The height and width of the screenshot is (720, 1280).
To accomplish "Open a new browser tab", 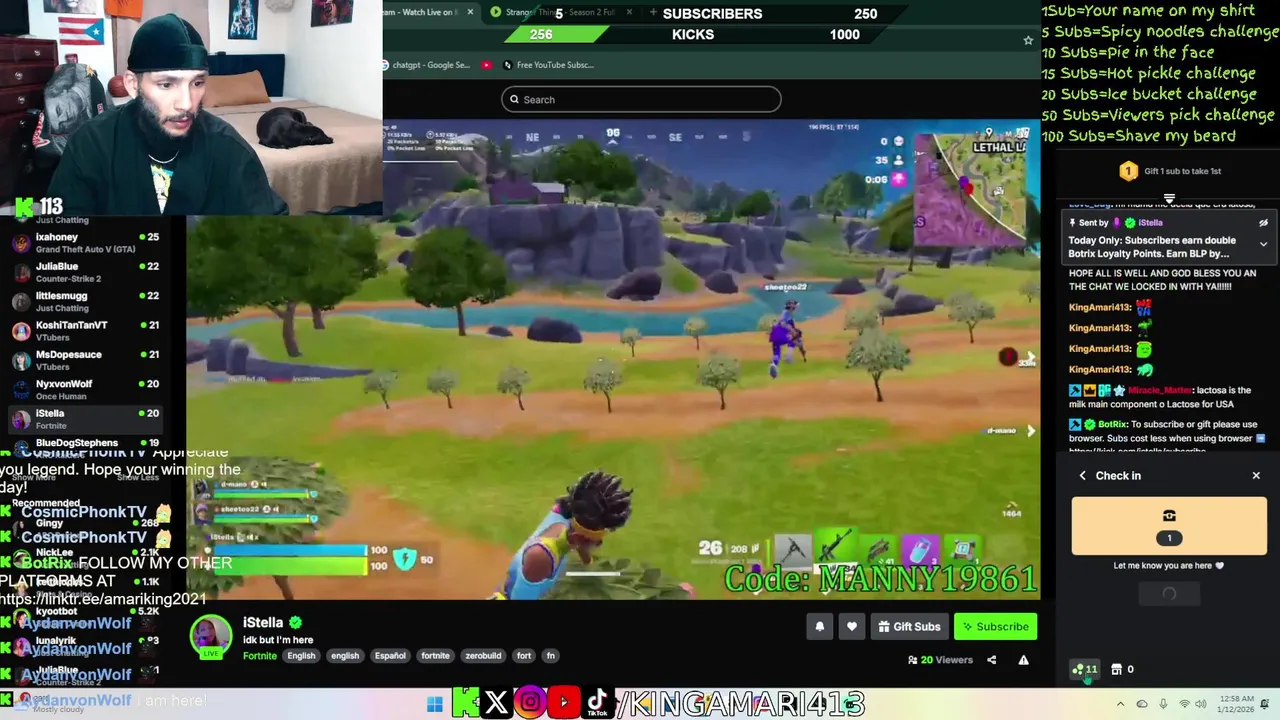I will click(653, 12).
